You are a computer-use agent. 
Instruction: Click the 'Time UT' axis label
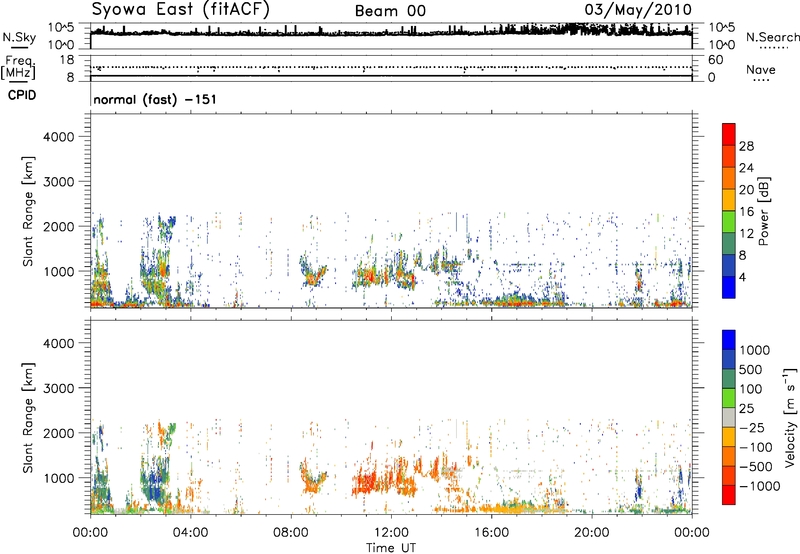point(391,548)
